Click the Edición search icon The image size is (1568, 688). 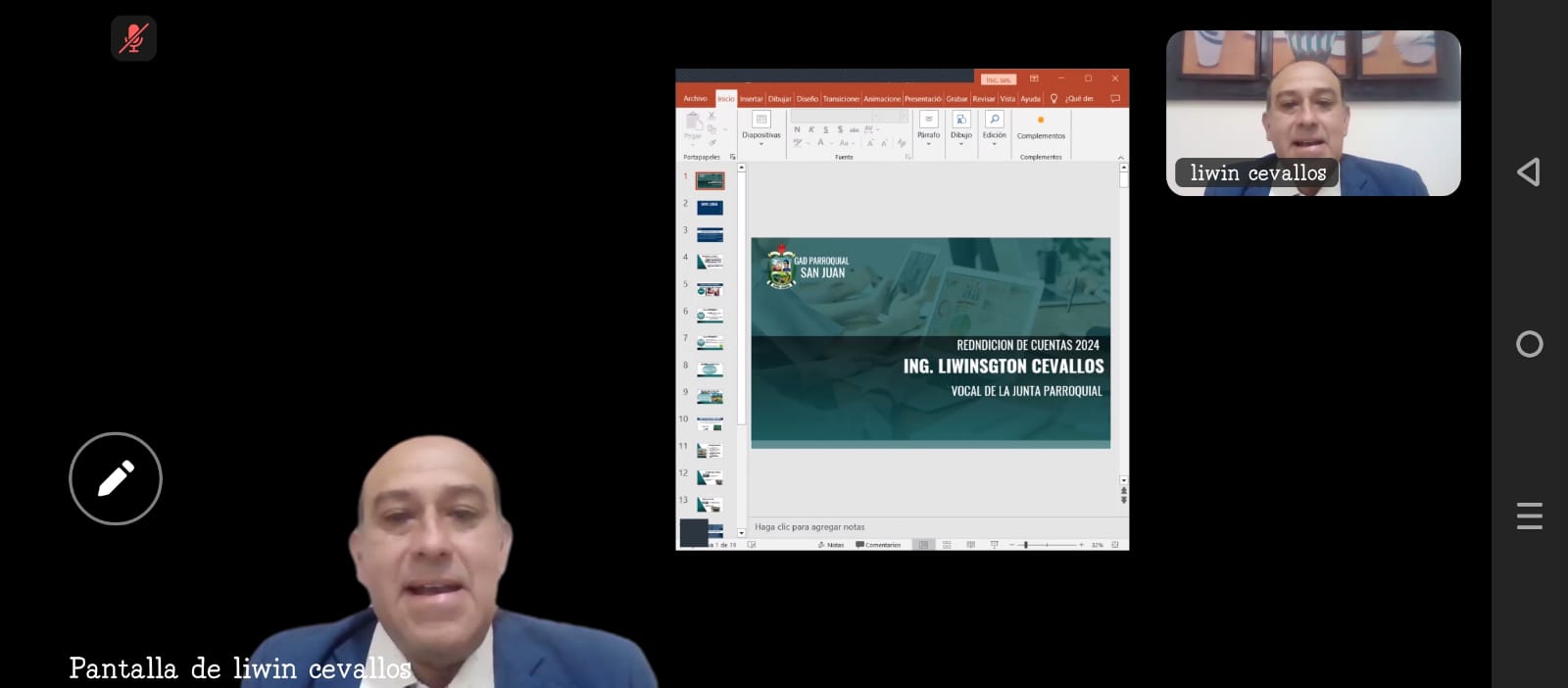pyautogui.click(x=994, y=120)
